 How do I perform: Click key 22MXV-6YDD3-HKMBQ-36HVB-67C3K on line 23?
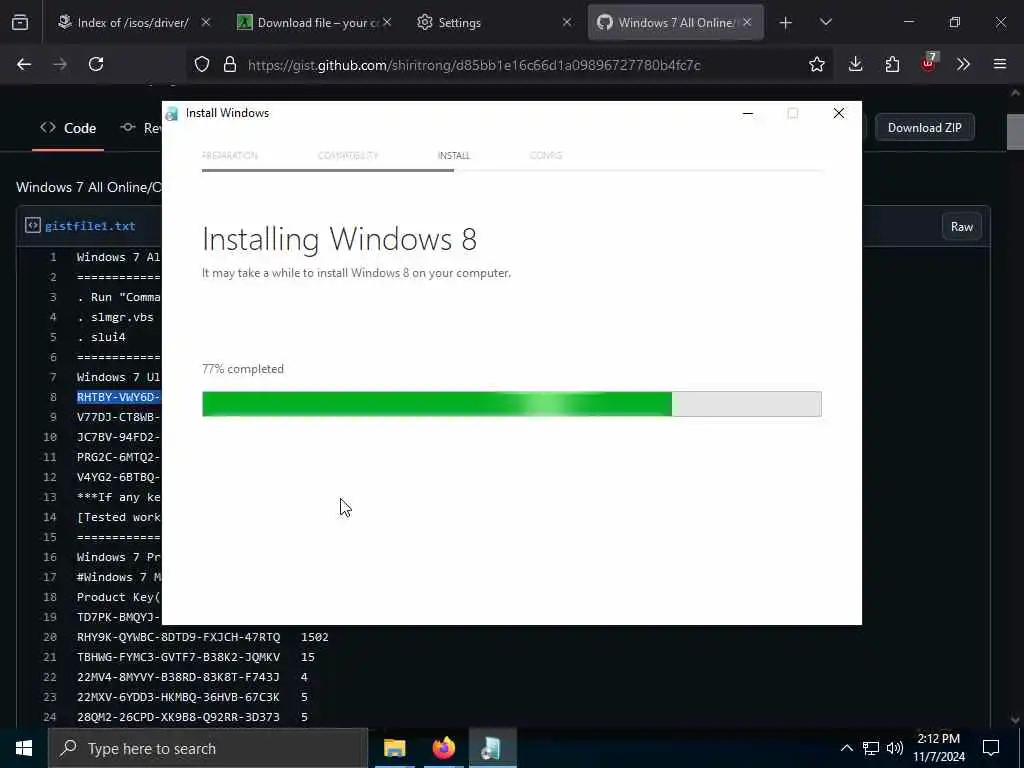coord(178,697)
